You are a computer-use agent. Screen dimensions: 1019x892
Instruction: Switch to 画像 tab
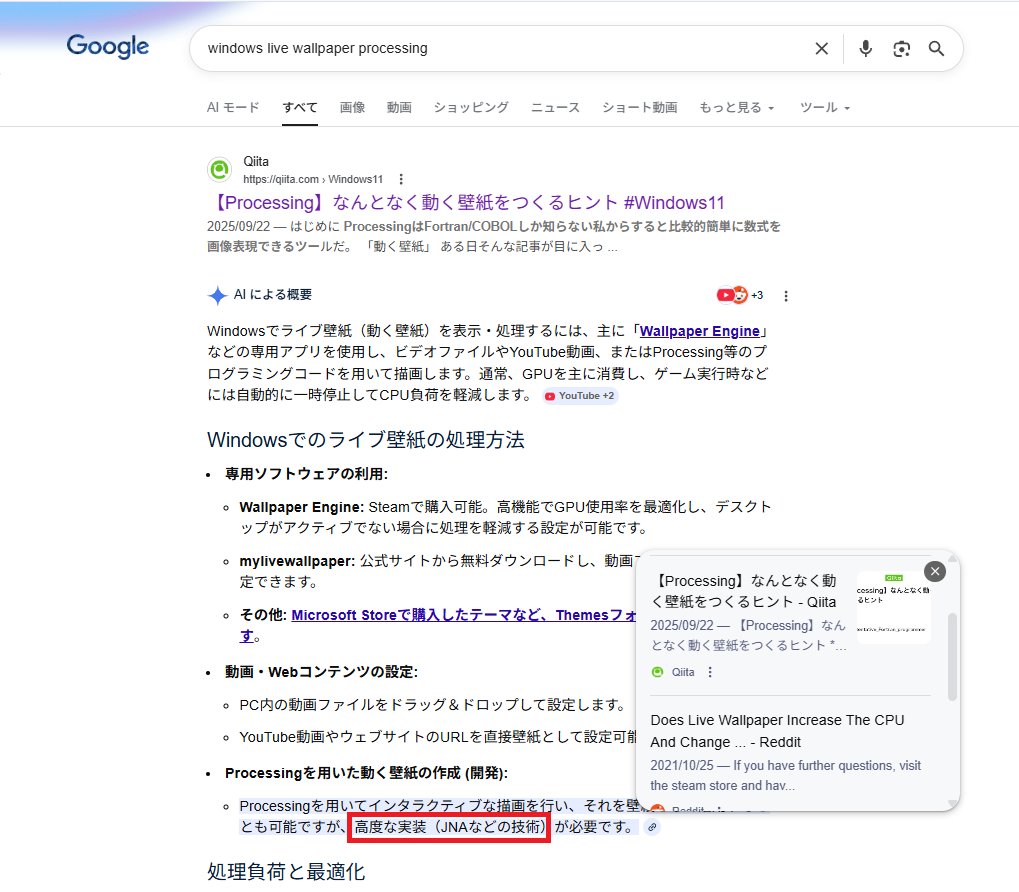click(352, 107)
